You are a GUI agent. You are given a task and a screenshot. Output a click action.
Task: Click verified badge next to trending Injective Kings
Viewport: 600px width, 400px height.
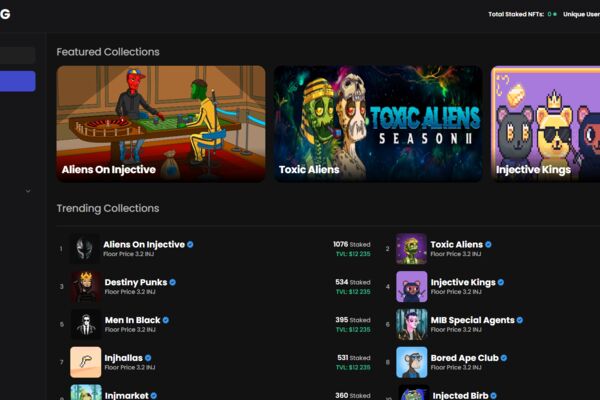tap(501, 282)
